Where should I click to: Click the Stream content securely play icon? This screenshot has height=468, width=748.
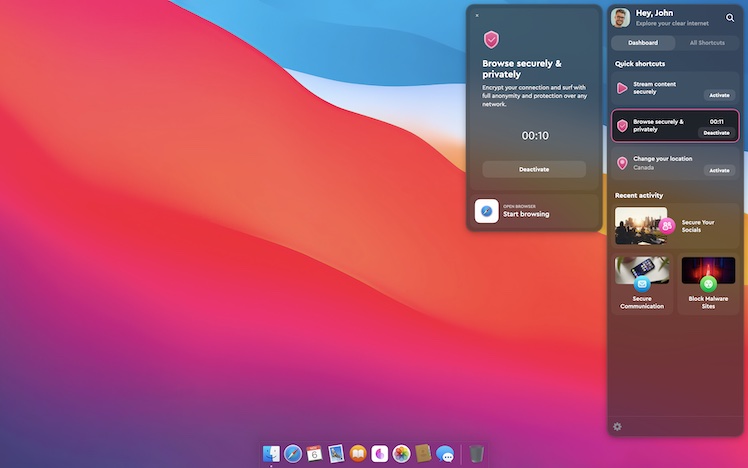click(x=622, y=88)
